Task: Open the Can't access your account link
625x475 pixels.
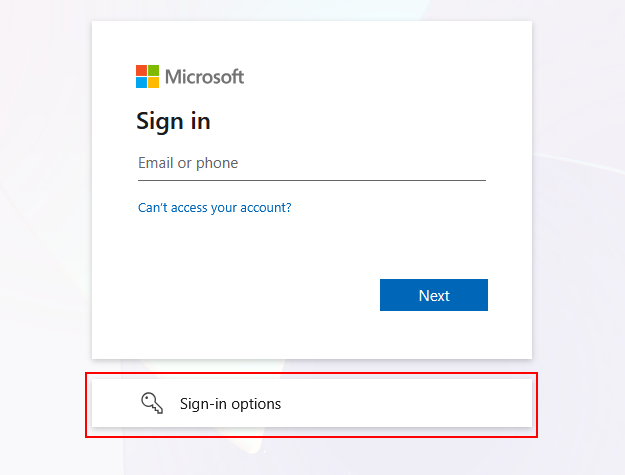Action: [214, 208]
